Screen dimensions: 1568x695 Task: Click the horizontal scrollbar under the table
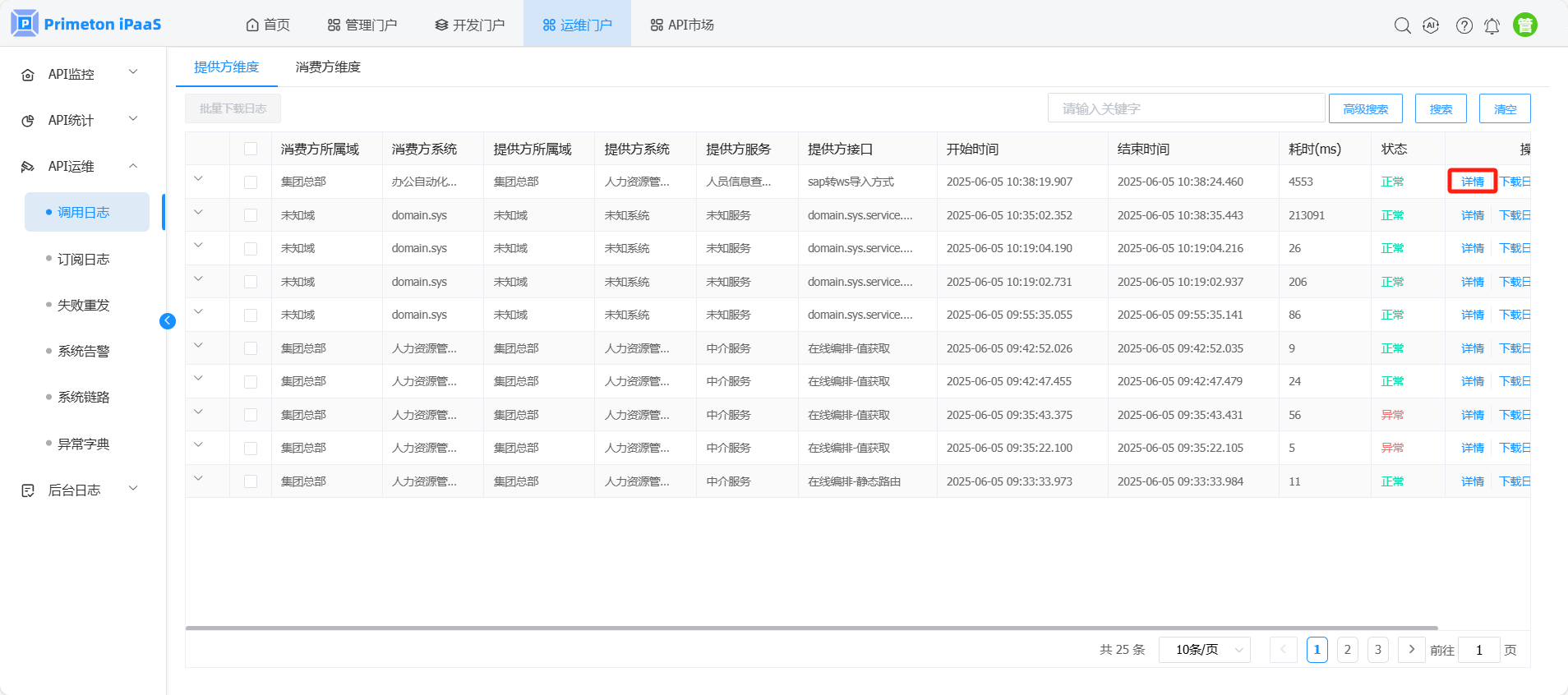[811, 628]
